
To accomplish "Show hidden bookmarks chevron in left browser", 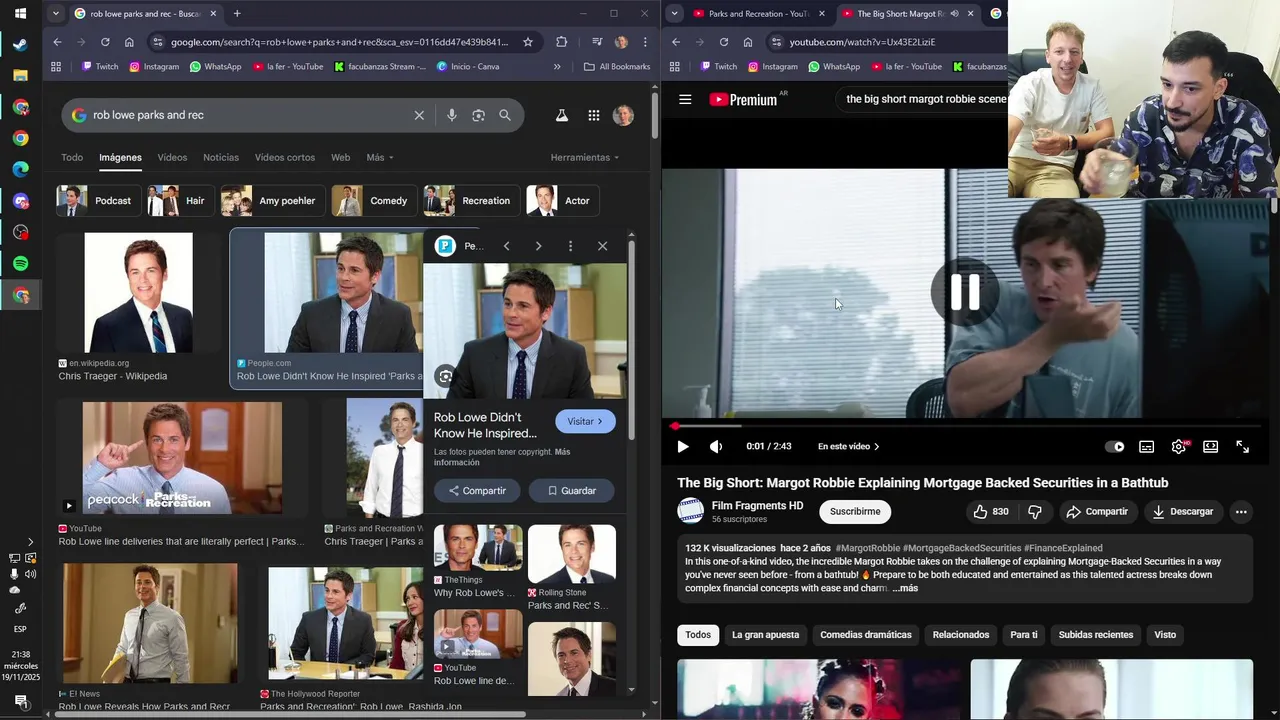I will click(557, 67).
